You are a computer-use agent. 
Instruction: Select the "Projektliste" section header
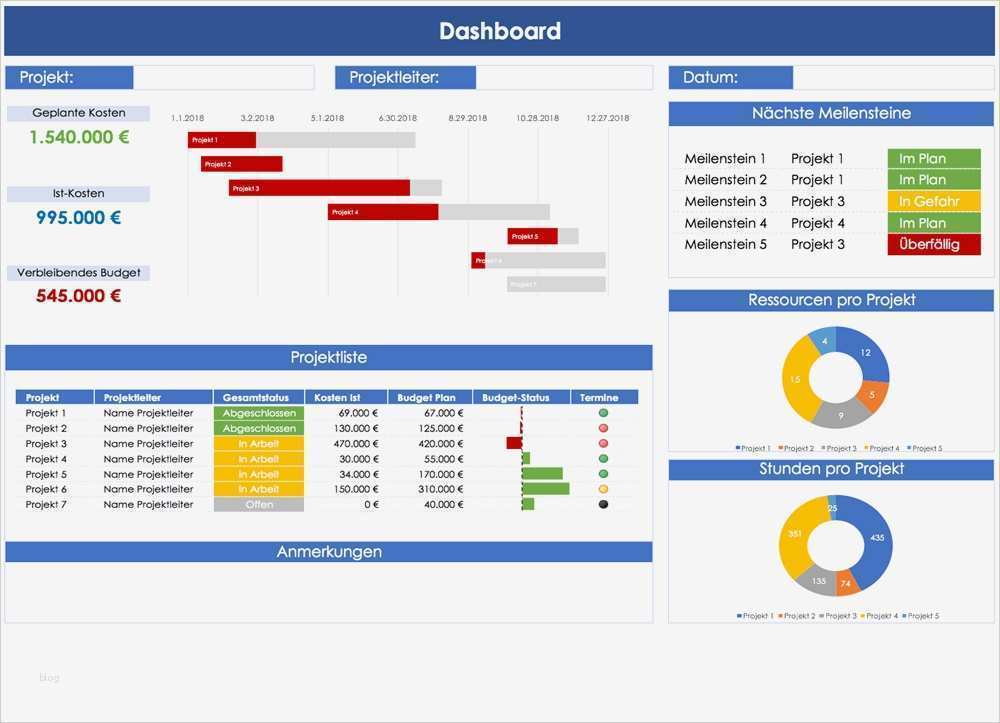tap(330, 357)
